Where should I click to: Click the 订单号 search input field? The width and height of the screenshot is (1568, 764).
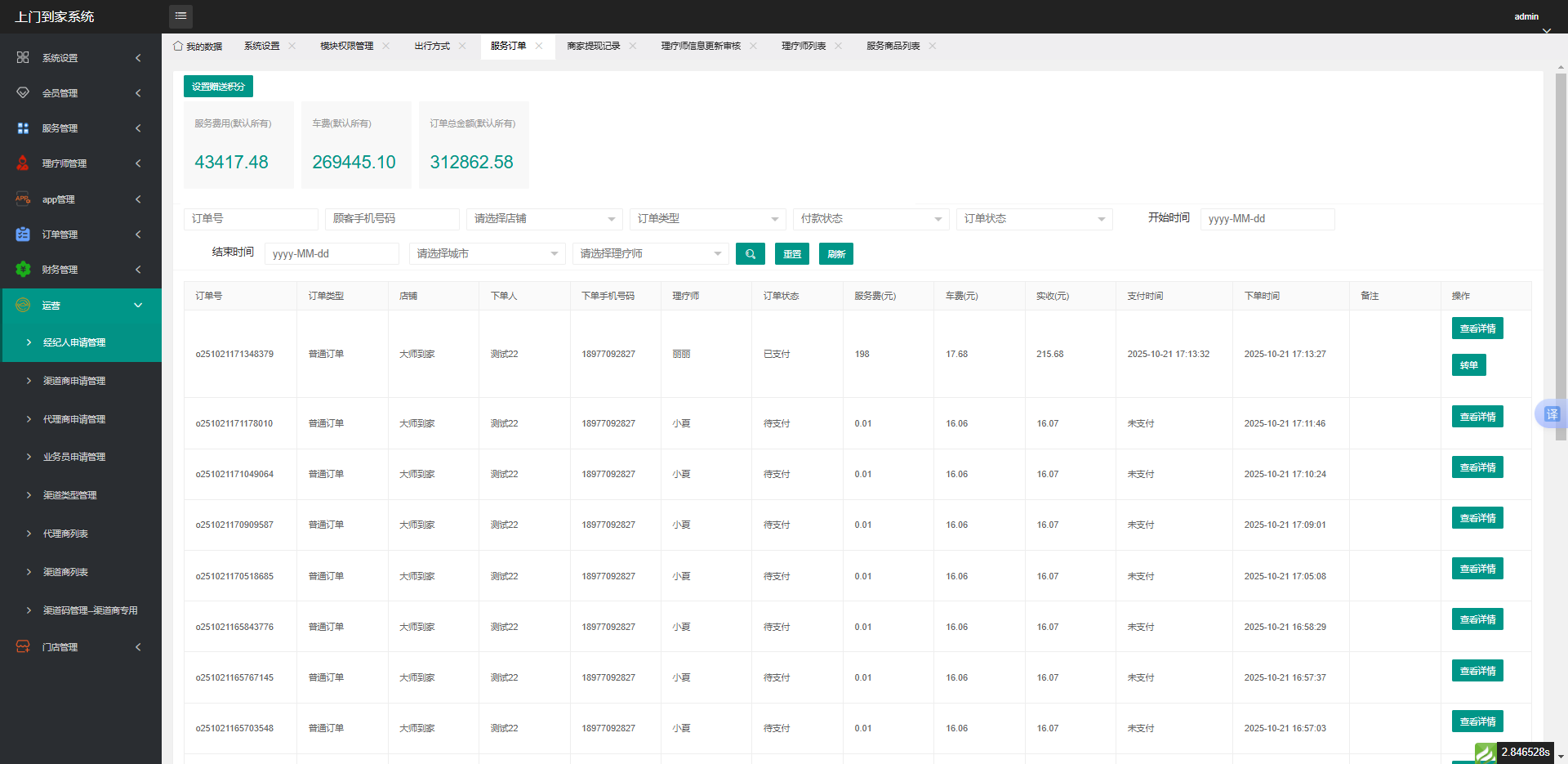tap(251, 219)
